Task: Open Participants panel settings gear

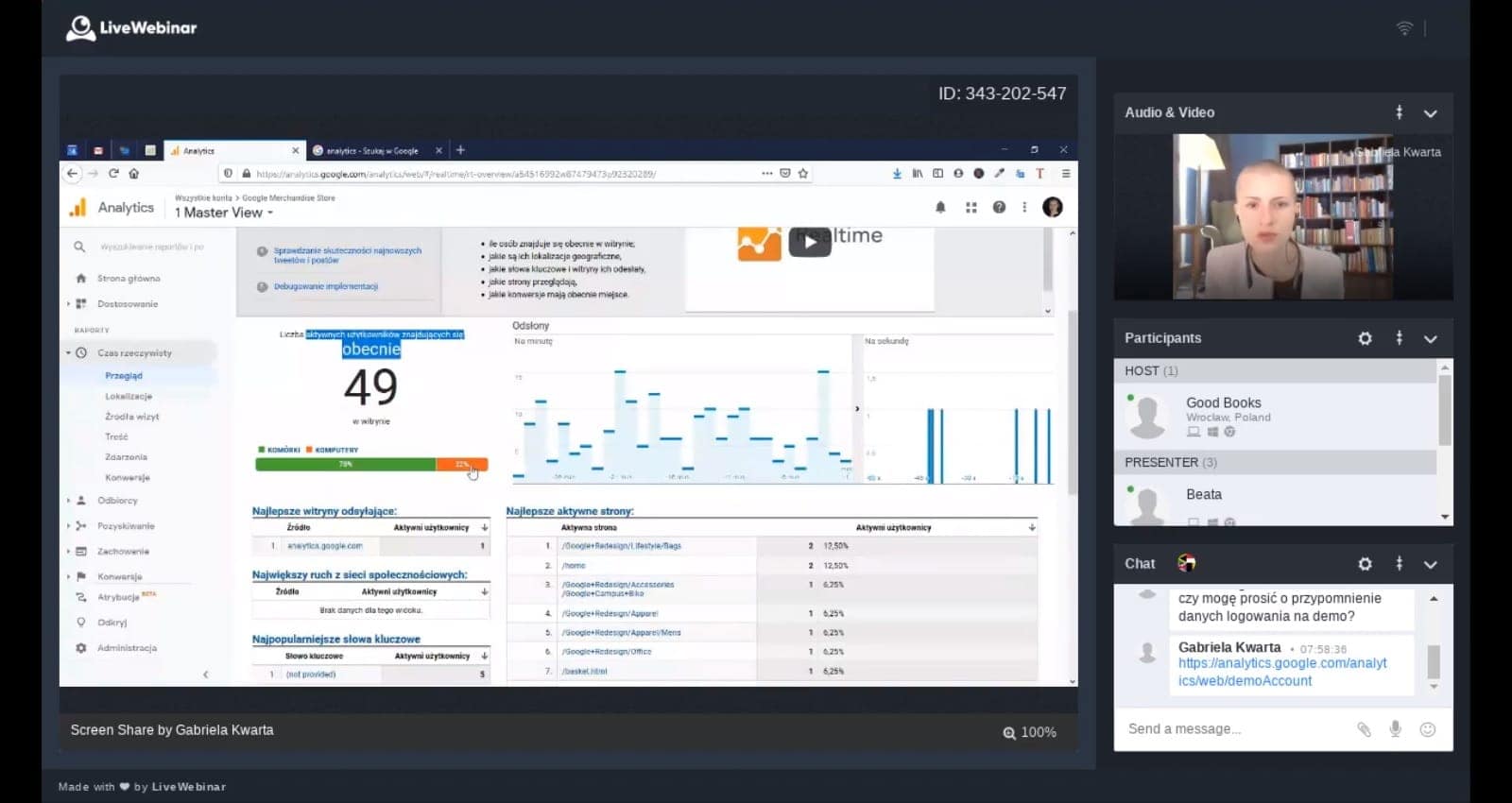Action: [x=1365, y=338]
